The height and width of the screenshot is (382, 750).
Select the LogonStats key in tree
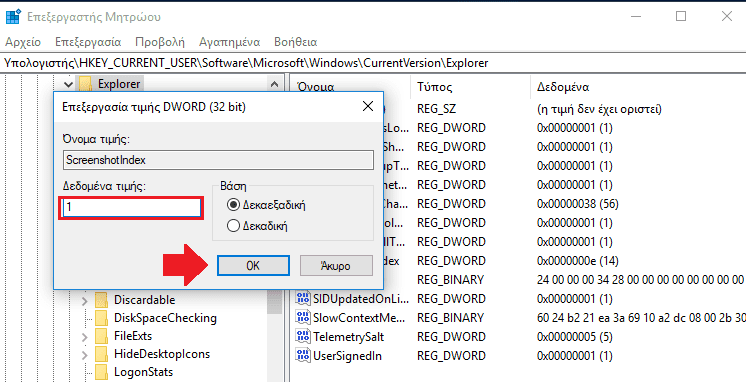point(143,372)
